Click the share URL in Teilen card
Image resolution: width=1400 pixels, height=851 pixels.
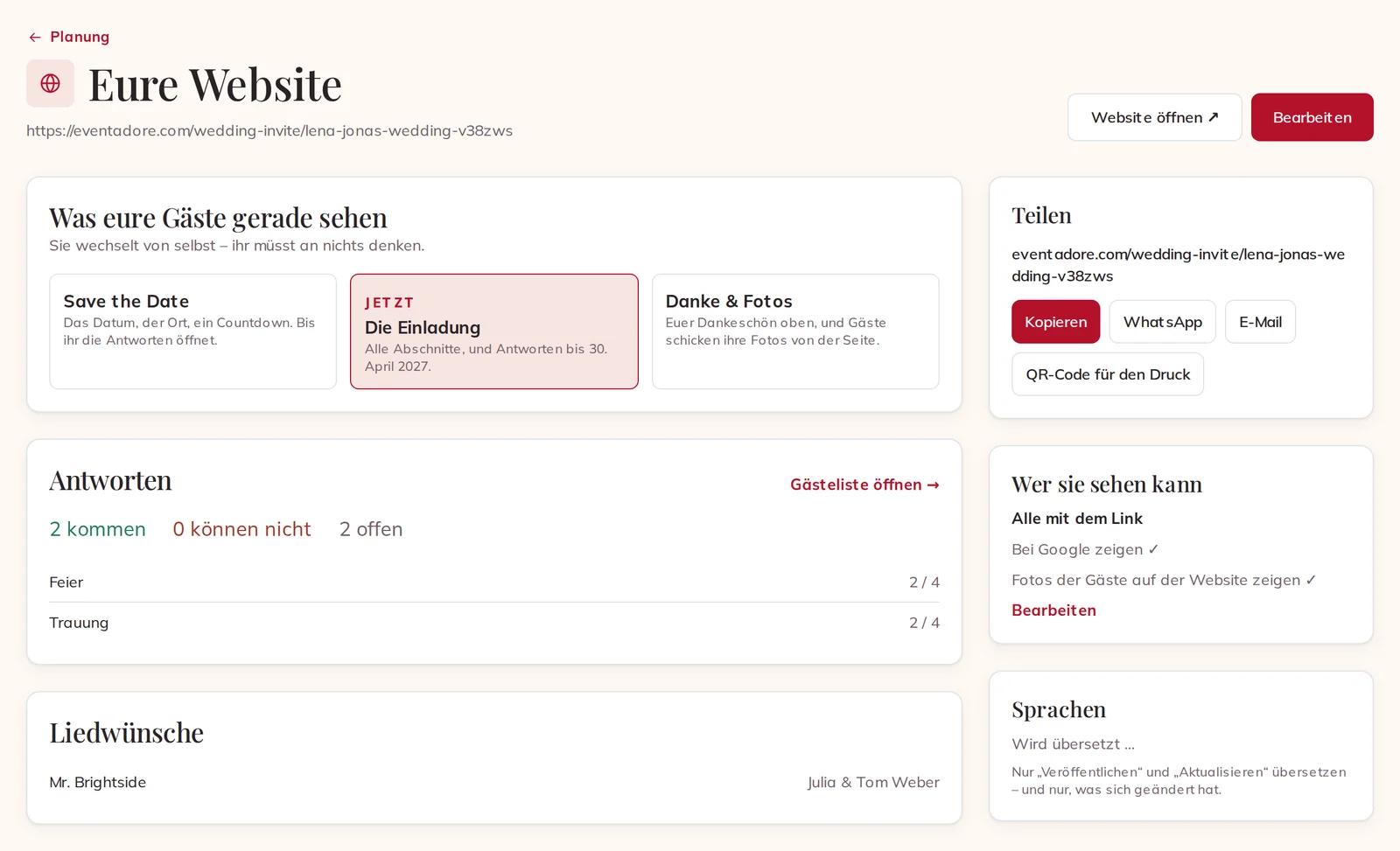click(1178, 265)
